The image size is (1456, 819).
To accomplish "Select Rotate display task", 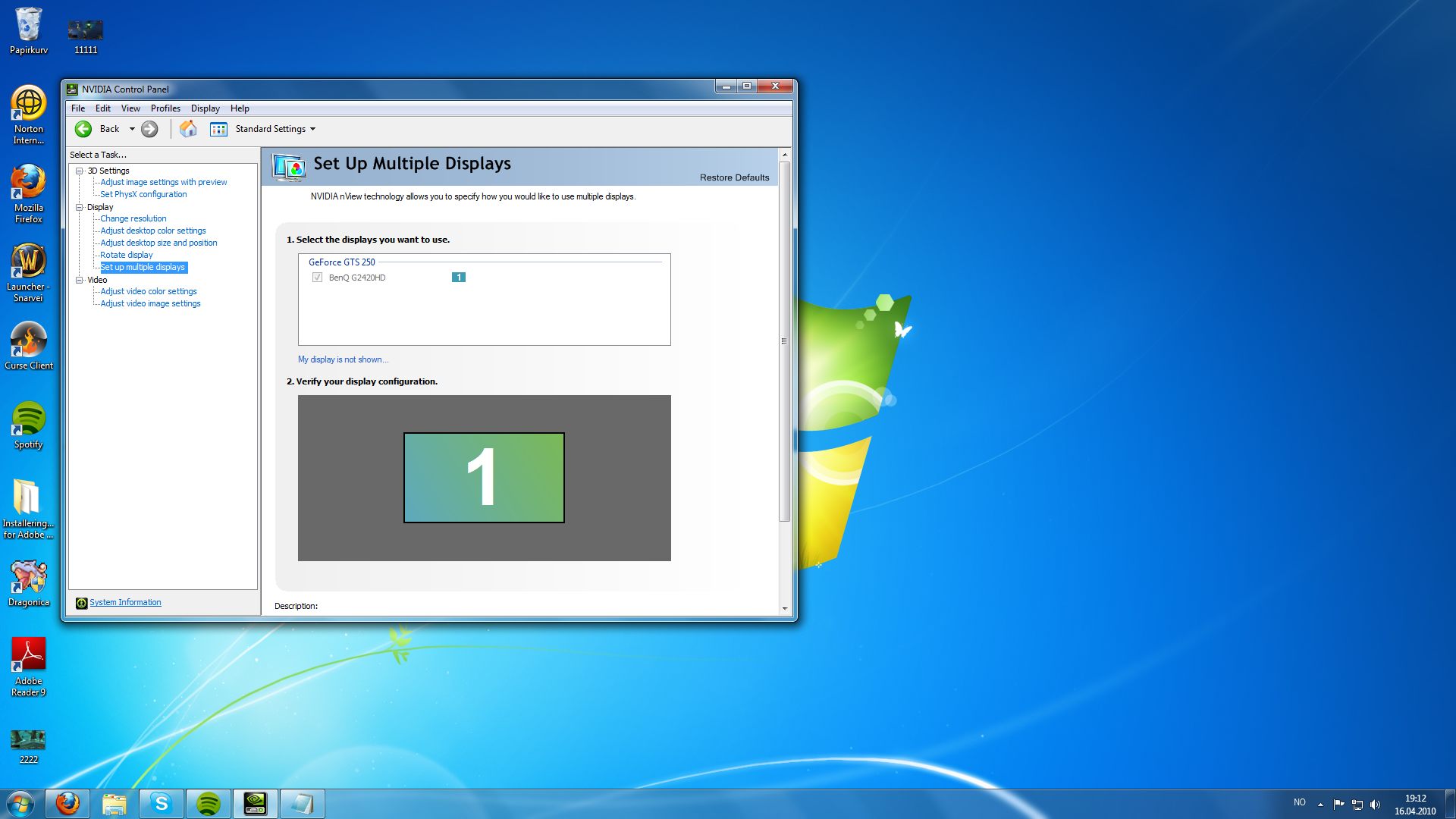I will [x=127, y=255].
